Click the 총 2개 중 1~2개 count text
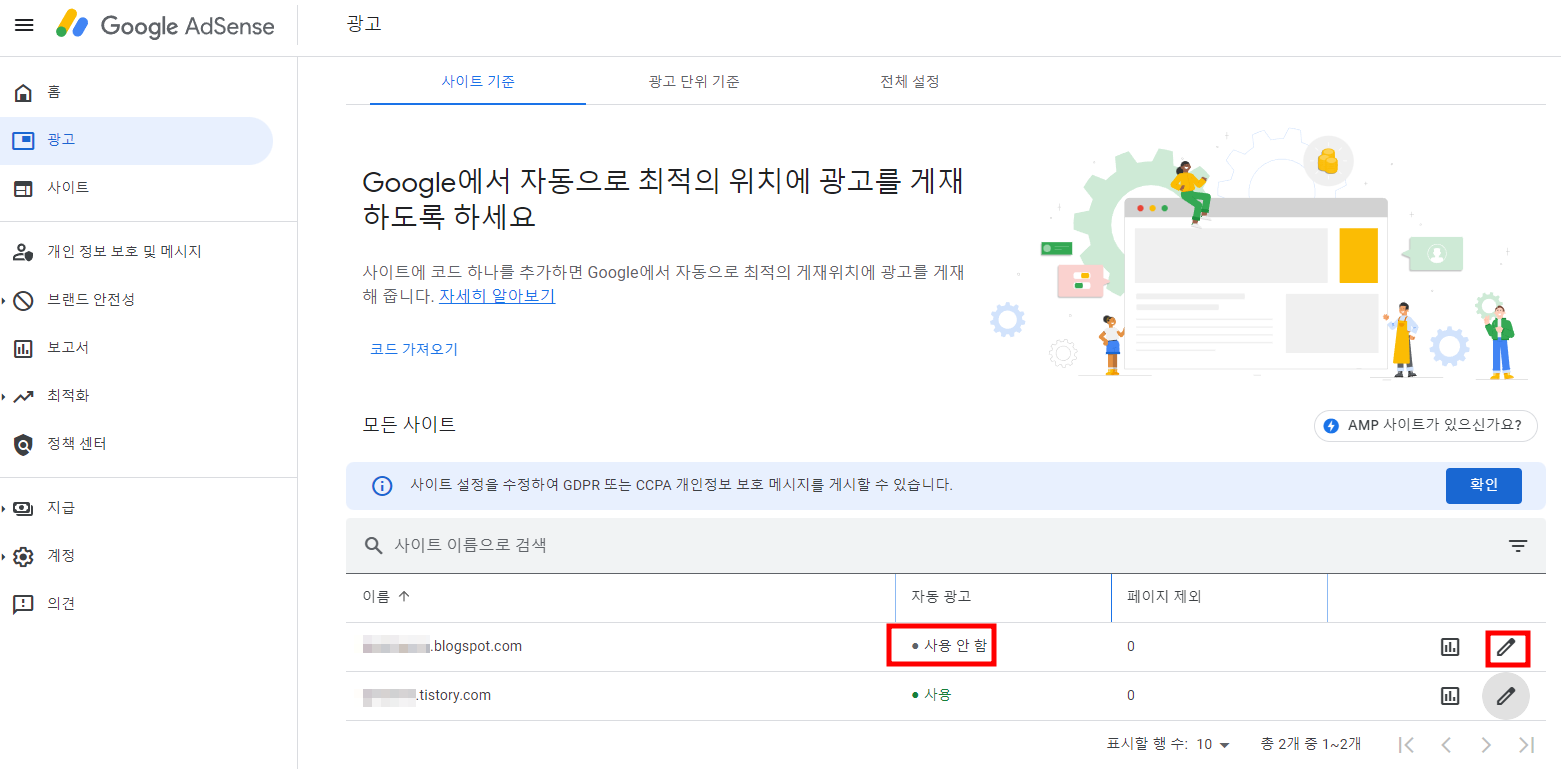The width and height of the screenshot is (1561, 769). tap(1310, 744)
